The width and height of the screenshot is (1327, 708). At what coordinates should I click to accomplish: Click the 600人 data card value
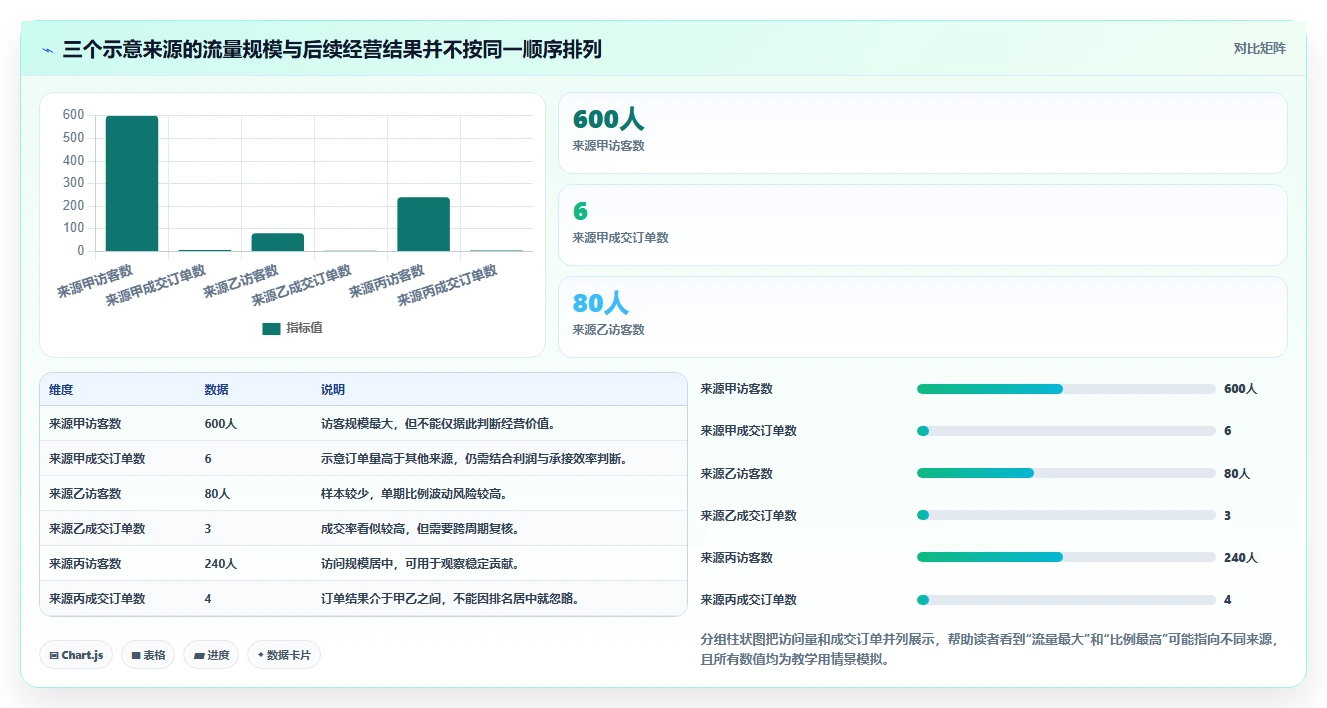coord(608,119)
